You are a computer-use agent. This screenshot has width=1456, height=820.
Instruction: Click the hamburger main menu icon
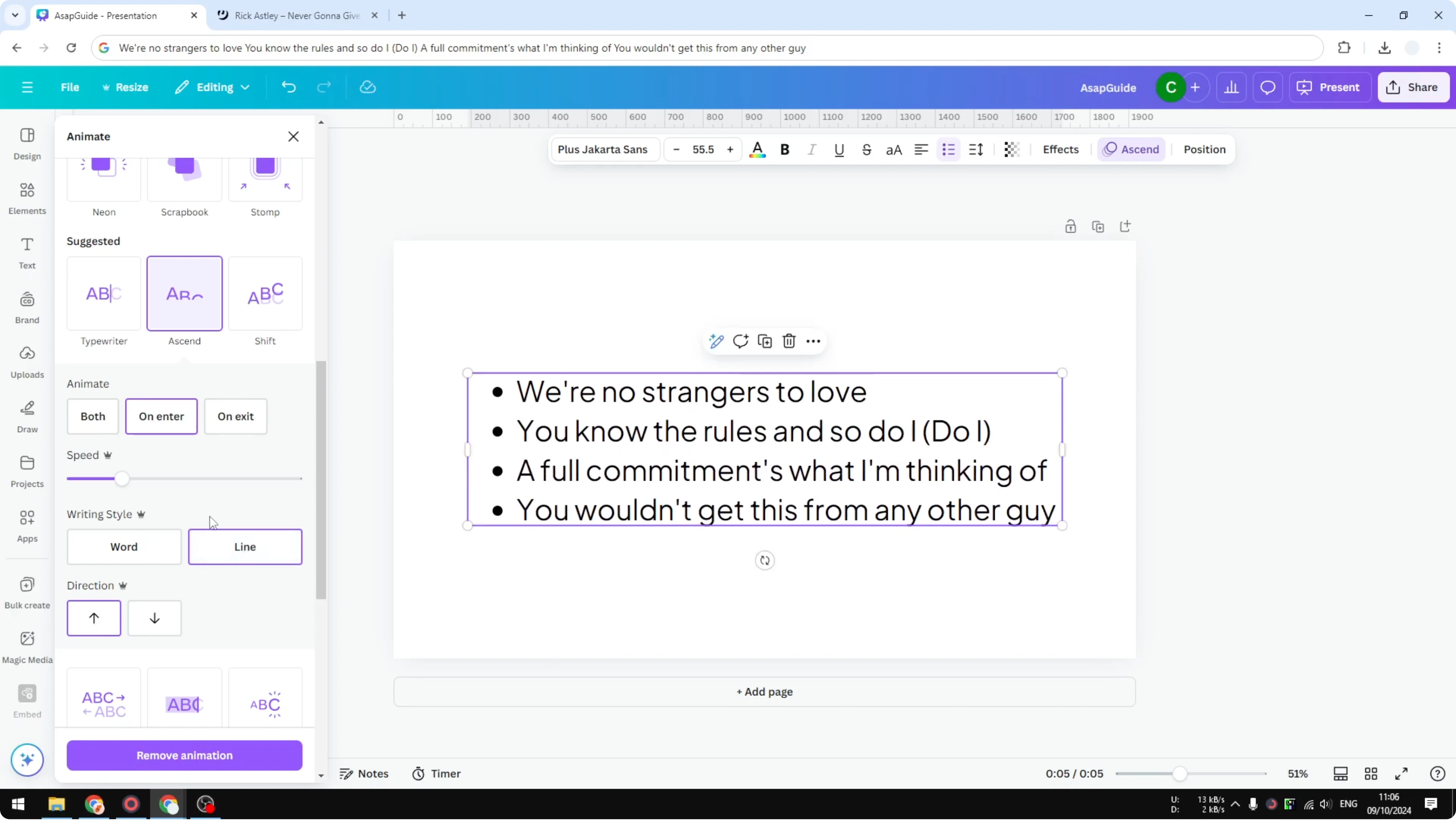[x=27, y=87]
